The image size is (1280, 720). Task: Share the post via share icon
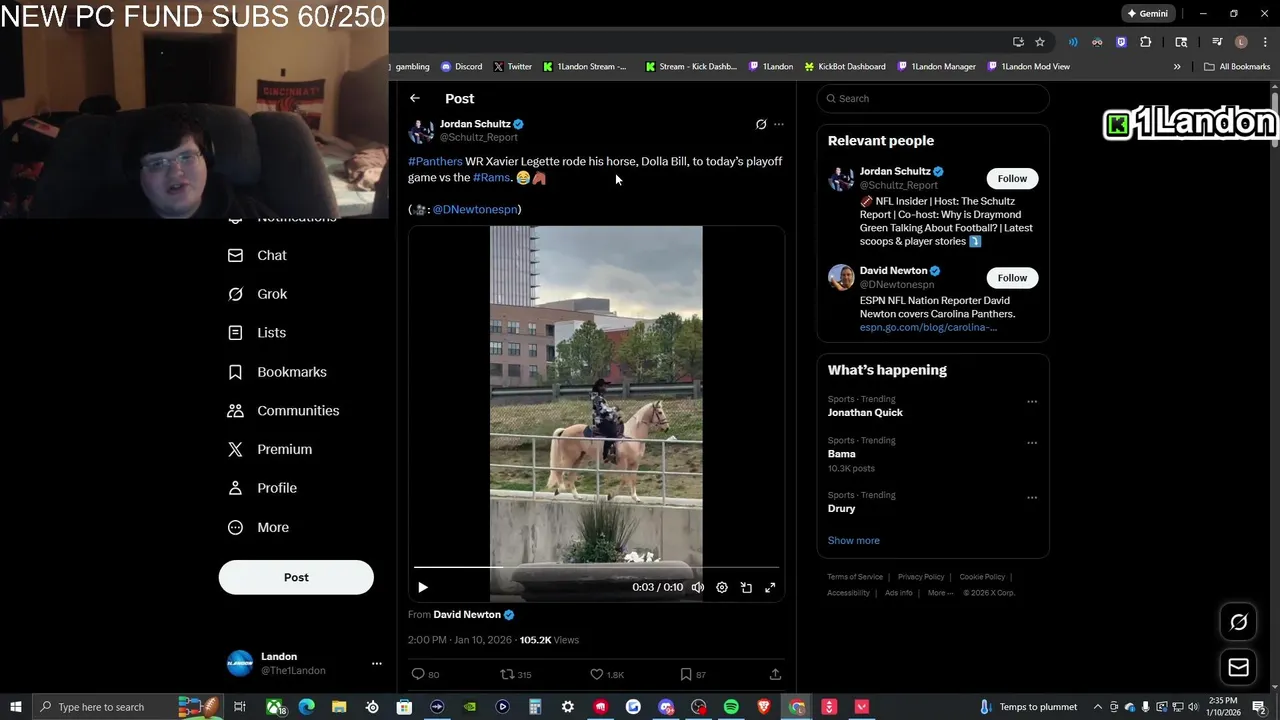tap(775, 674)
